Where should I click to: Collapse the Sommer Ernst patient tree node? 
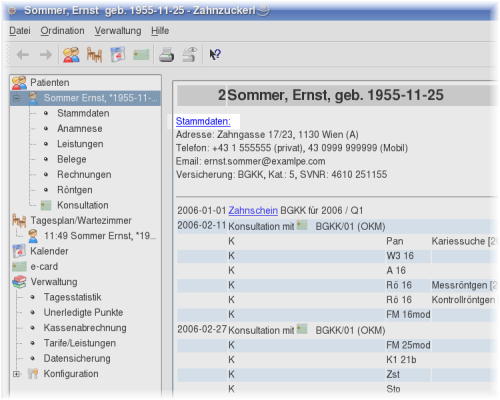[16, 98]
